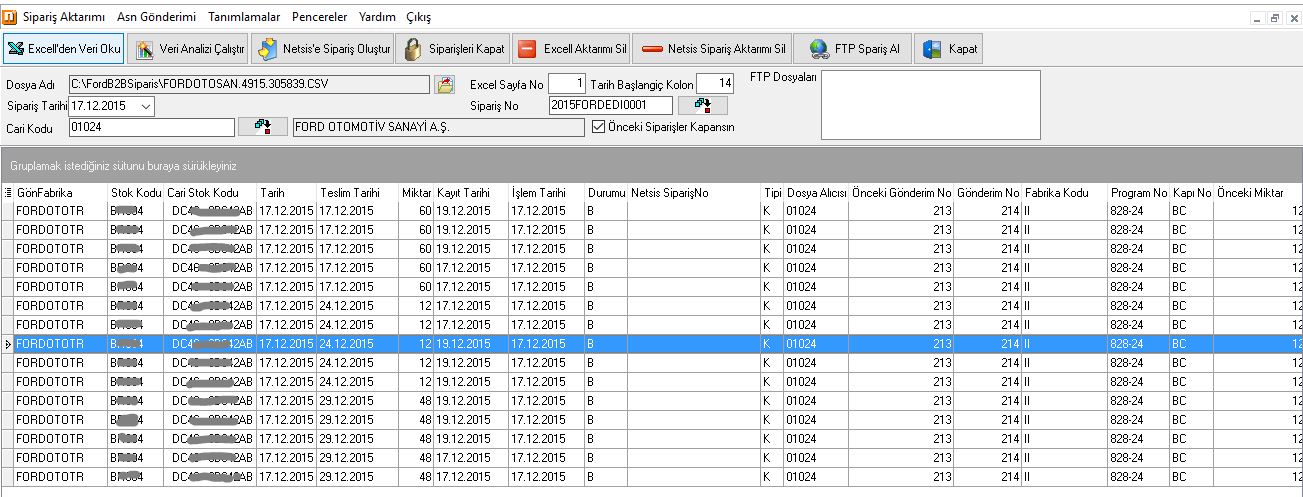
Task: Click the Tipi column header
Action: [x=772, y=192]
